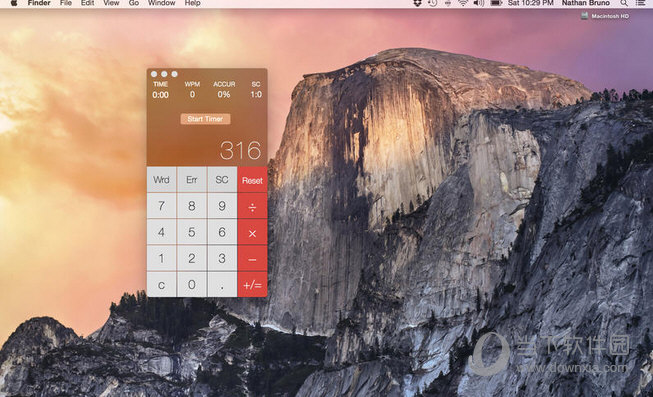Open the Nathan Bruno user menu
Viewport: 653px width, 397px height.
[586, 3]
